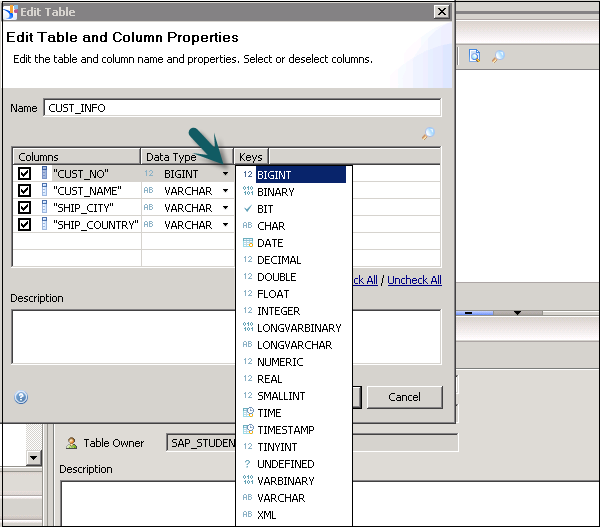Click the magnifier icon in background toolbar
The width and height of the screenshot is (600, 527).
point(497,56)
